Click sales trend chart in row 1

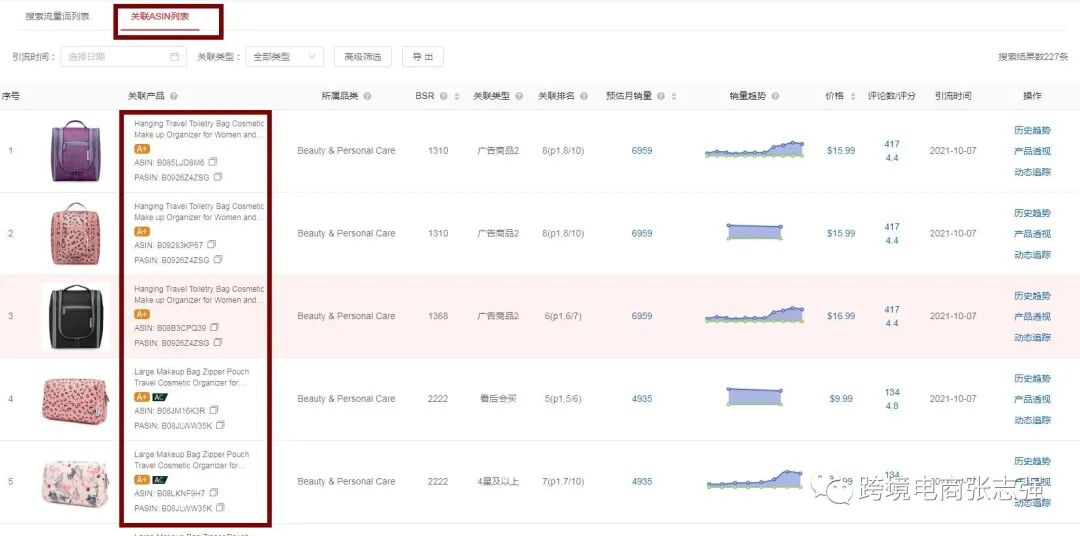pos(754,150)
